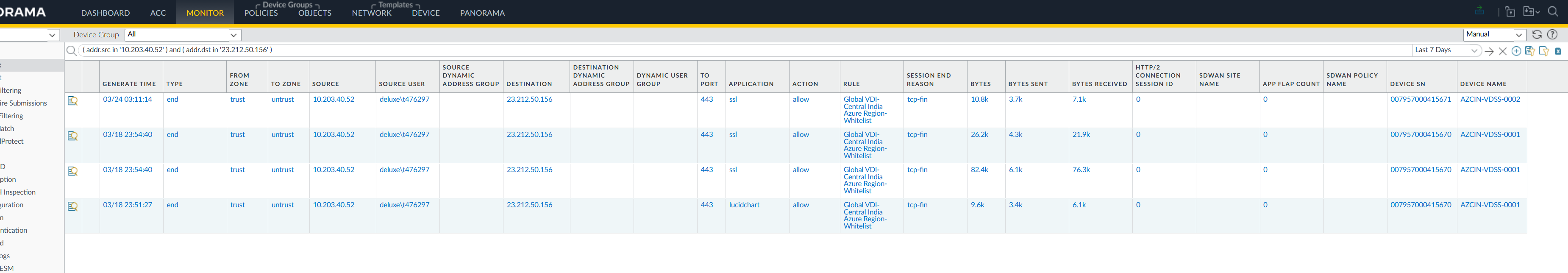Open log details for 03/24 03:11:14 entry
1568x273 pixels.
(x=72, y=100)
